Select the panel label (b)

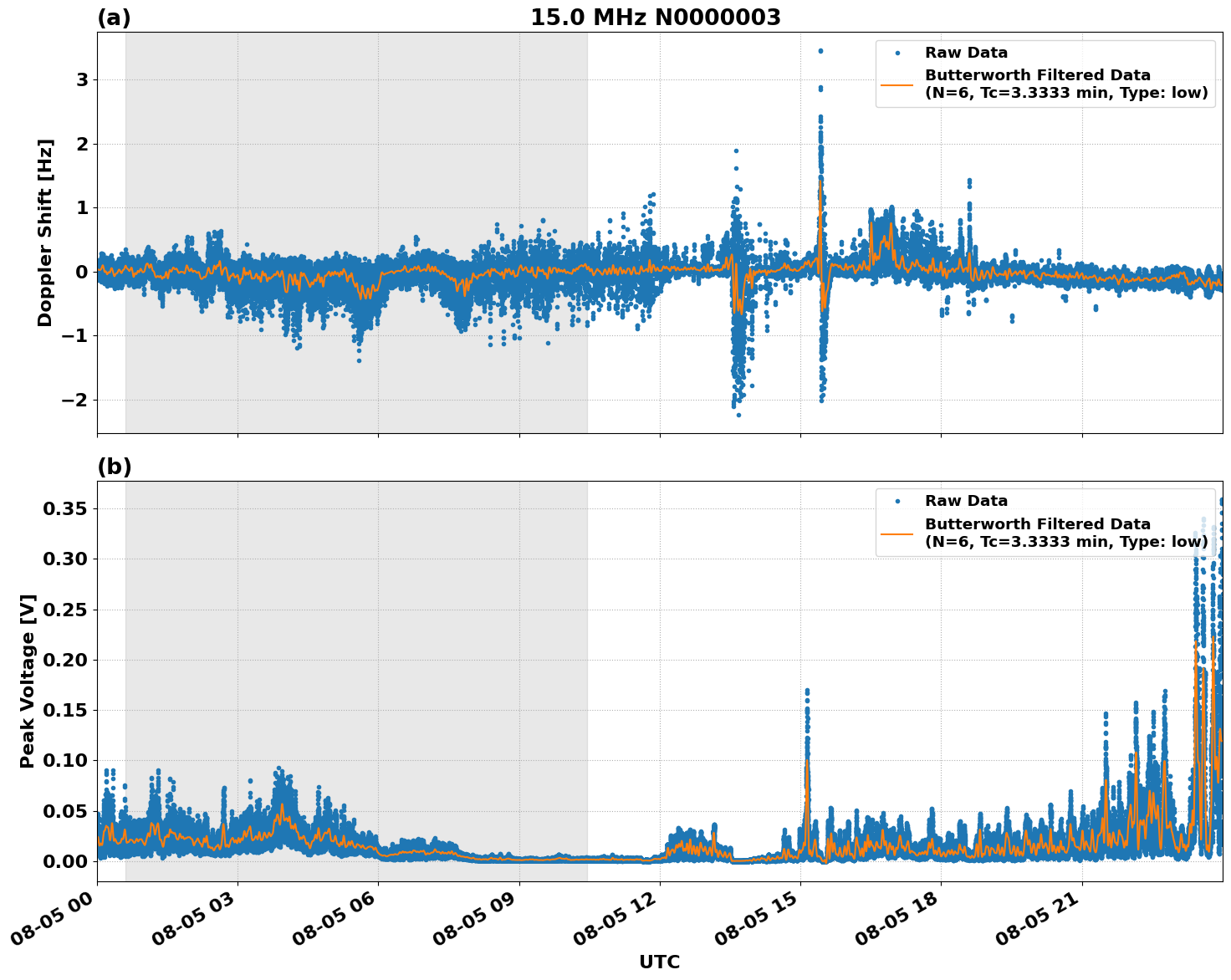coord(115,465)
